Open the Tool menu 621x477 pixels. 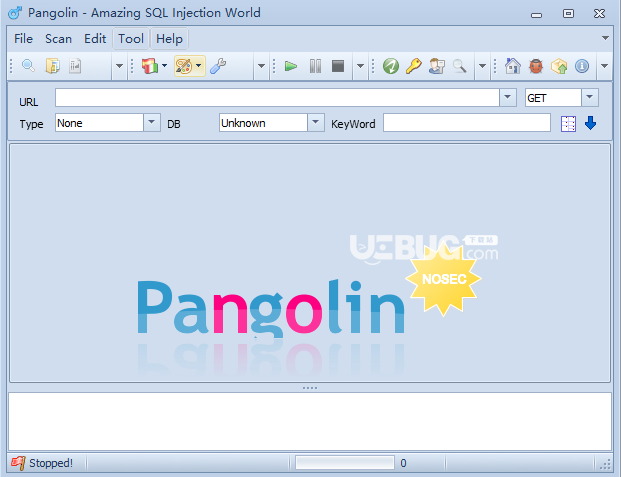(131, 39)
